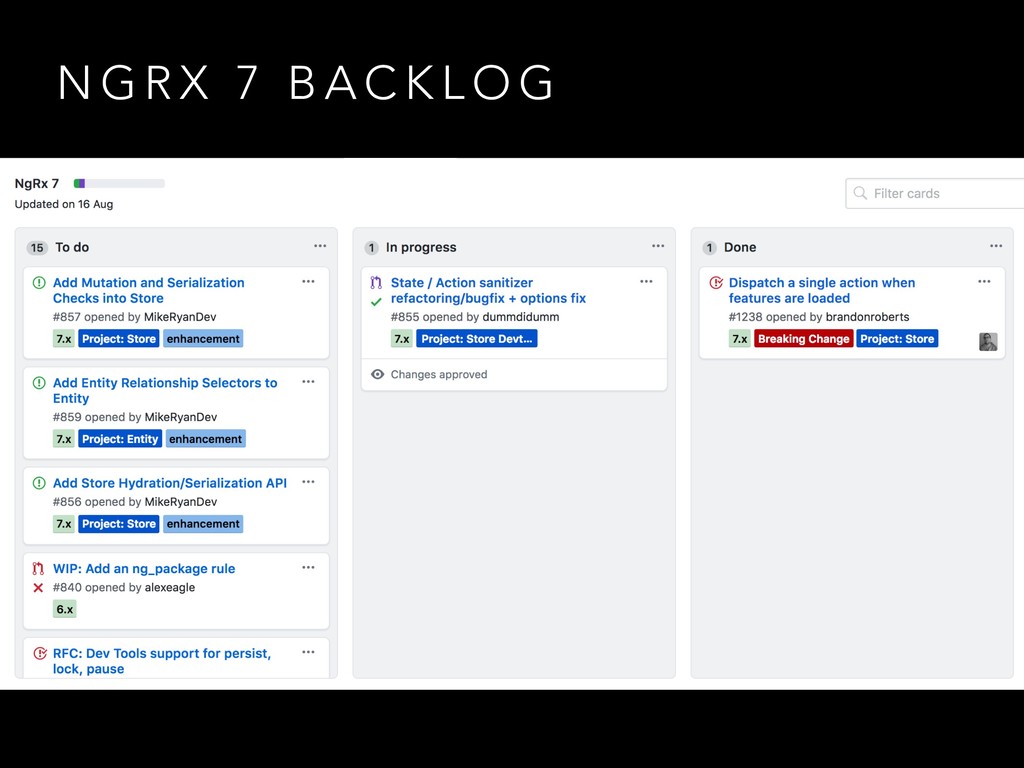The image size is (1024, 768).
Task: Click 7.x label on #855 card
Action: point(402,339)
